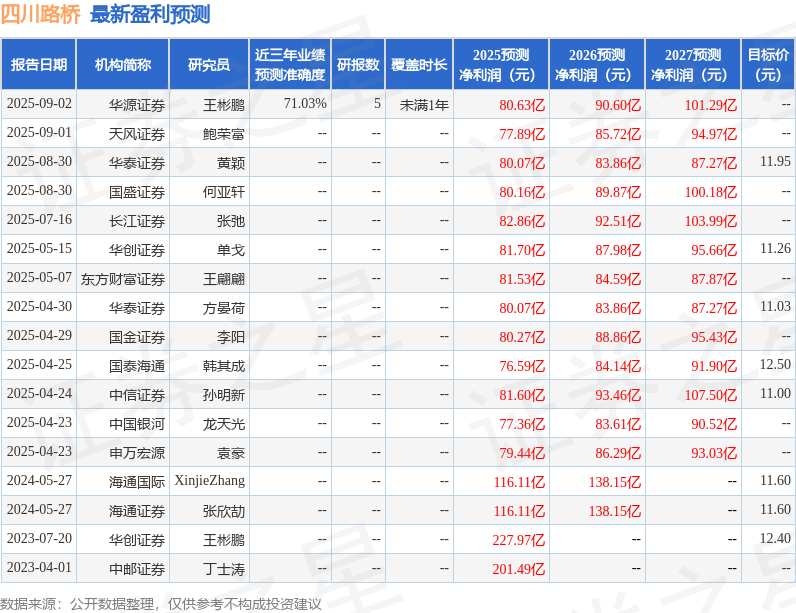Click the accuracy value 71.03%

[x=305, y=104]
